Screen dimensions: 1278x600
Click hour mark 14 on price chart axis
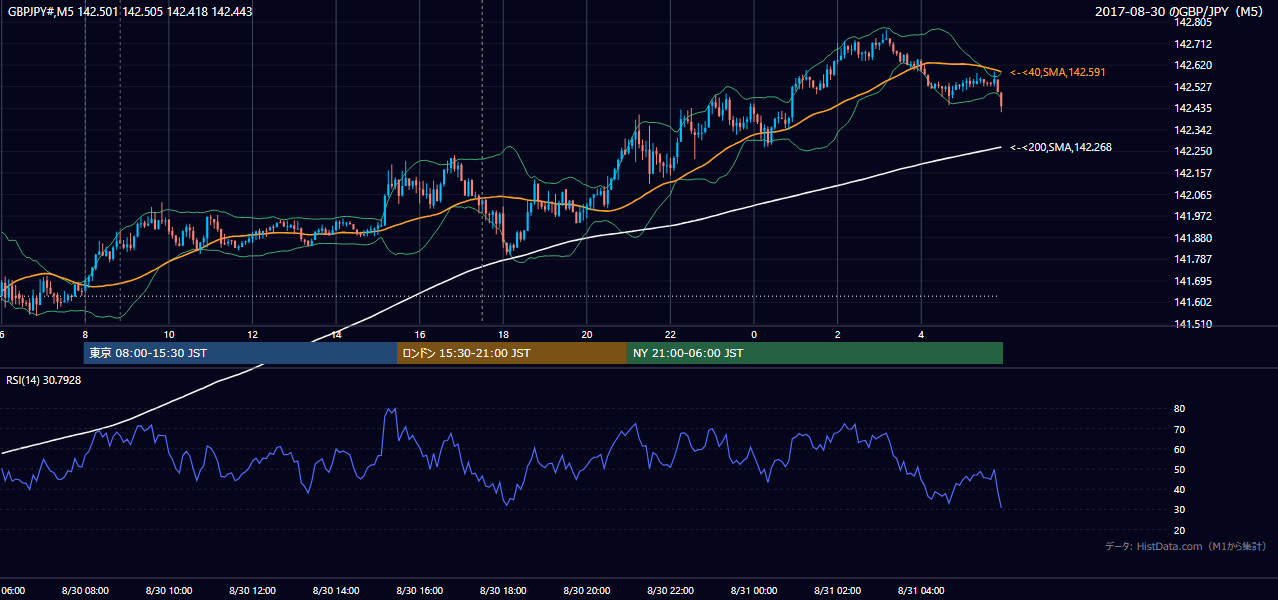pyautogui.click(x=337, y=335)
